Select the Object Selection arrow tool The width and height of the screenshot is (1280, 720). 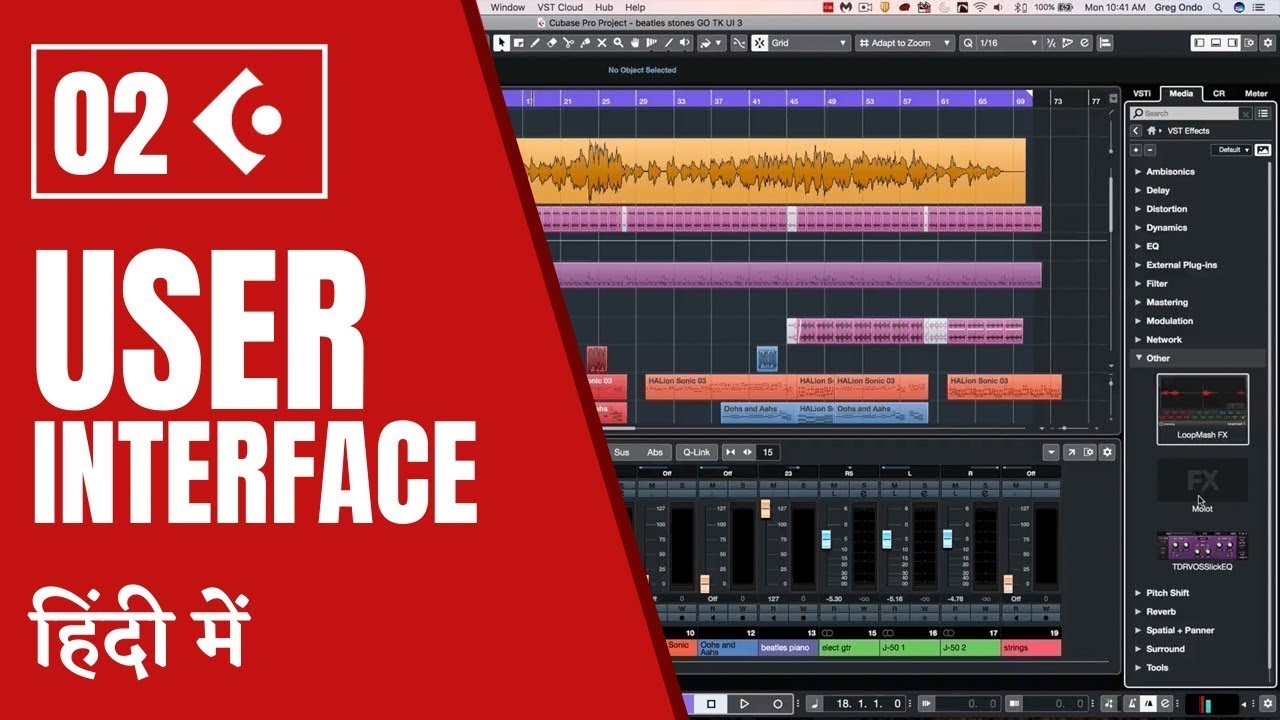coord(502,43)
